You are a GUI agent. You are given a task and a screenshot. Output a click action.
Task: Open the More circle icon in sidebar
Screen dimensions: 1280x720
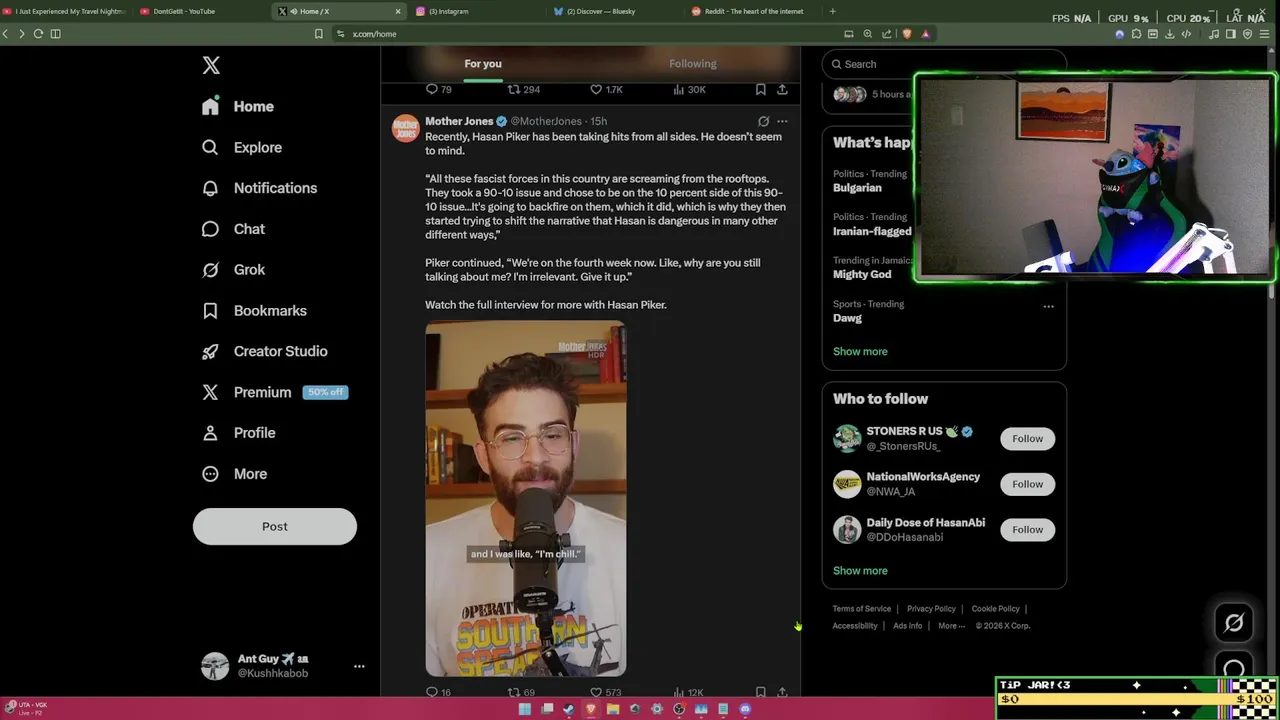click(210, 474)
